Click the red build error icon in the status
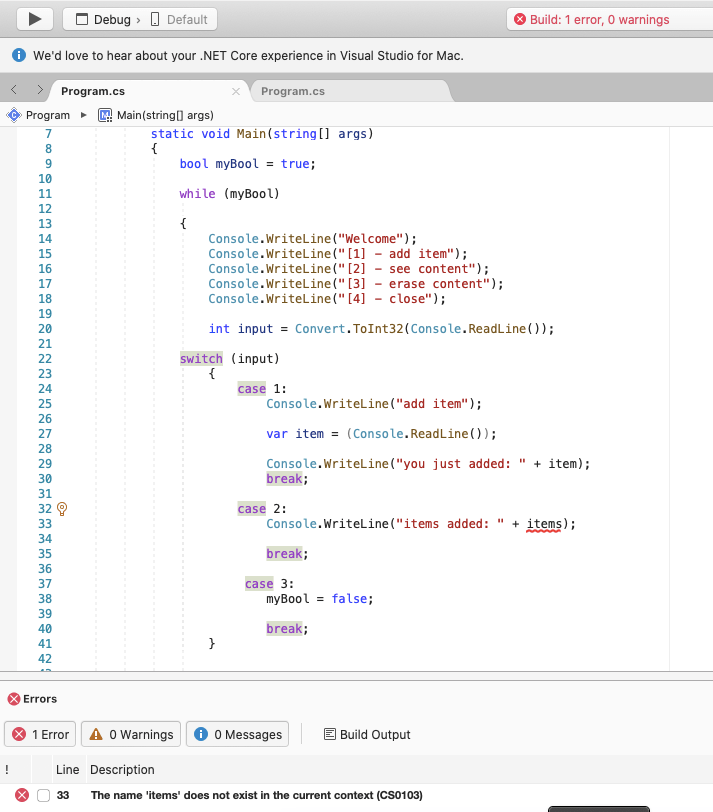Viewport: 713px width, 812px height. pos(520,20)
